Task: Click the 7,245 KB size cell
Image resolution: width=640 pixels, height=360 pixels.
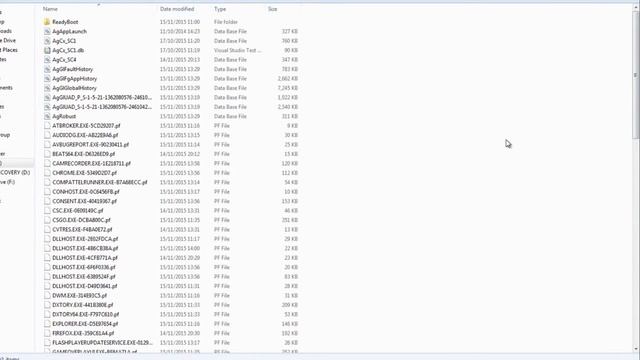Action: (x=288, y=88)
